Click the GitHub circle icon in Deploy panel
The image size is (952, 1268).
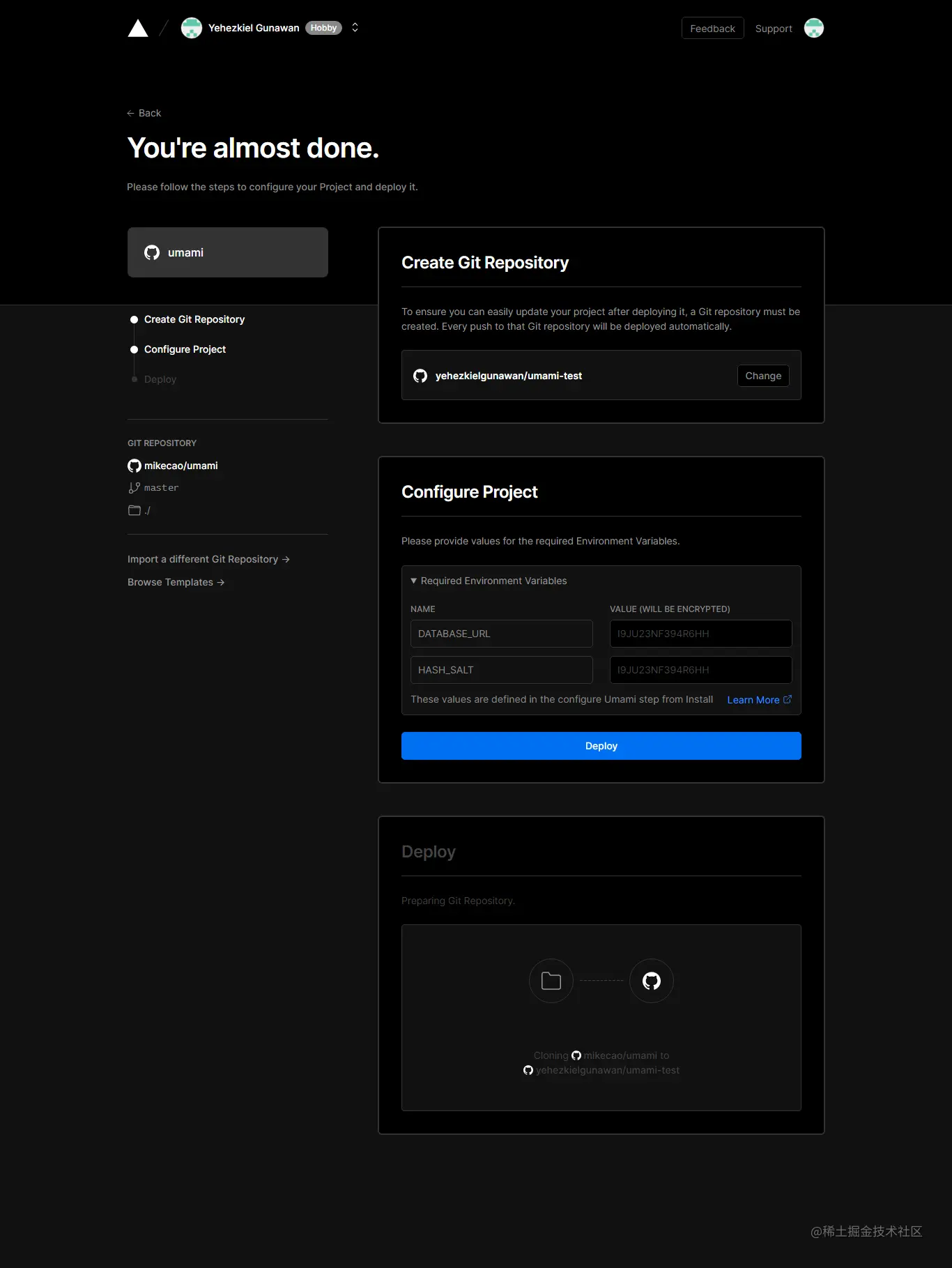[652, 981]
